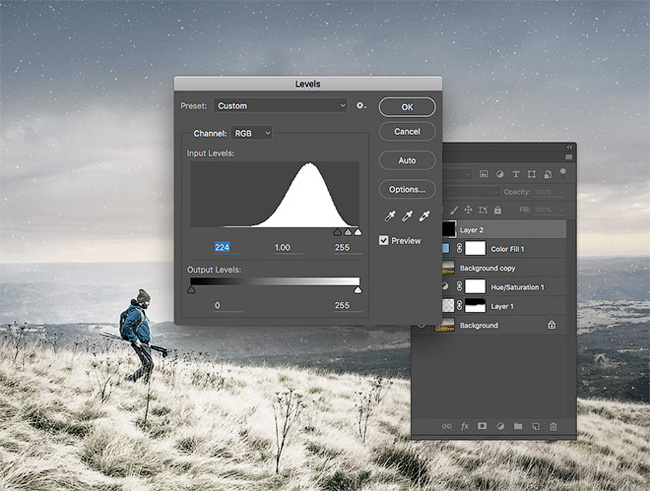650x491 pixels.
Task: Click the Hue/Saturation 1 mask thumbnail
Action: click(x=475, y=287)
